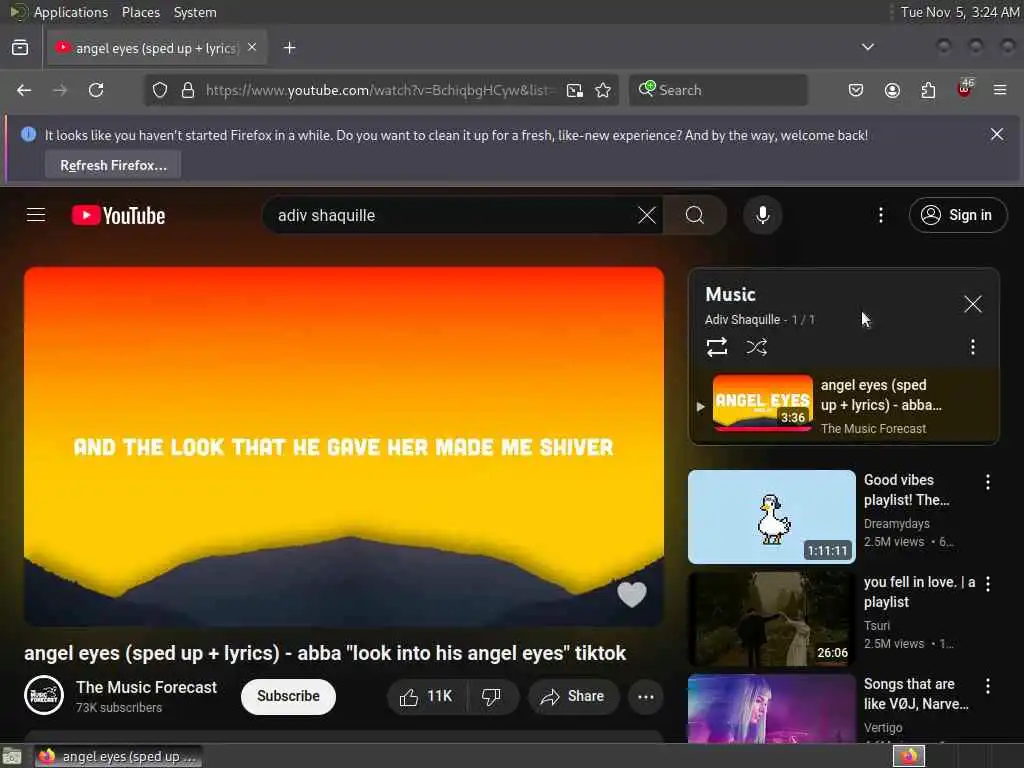
Task: Open Firefox View from the tab bar
Action: (x=20, y=48)
